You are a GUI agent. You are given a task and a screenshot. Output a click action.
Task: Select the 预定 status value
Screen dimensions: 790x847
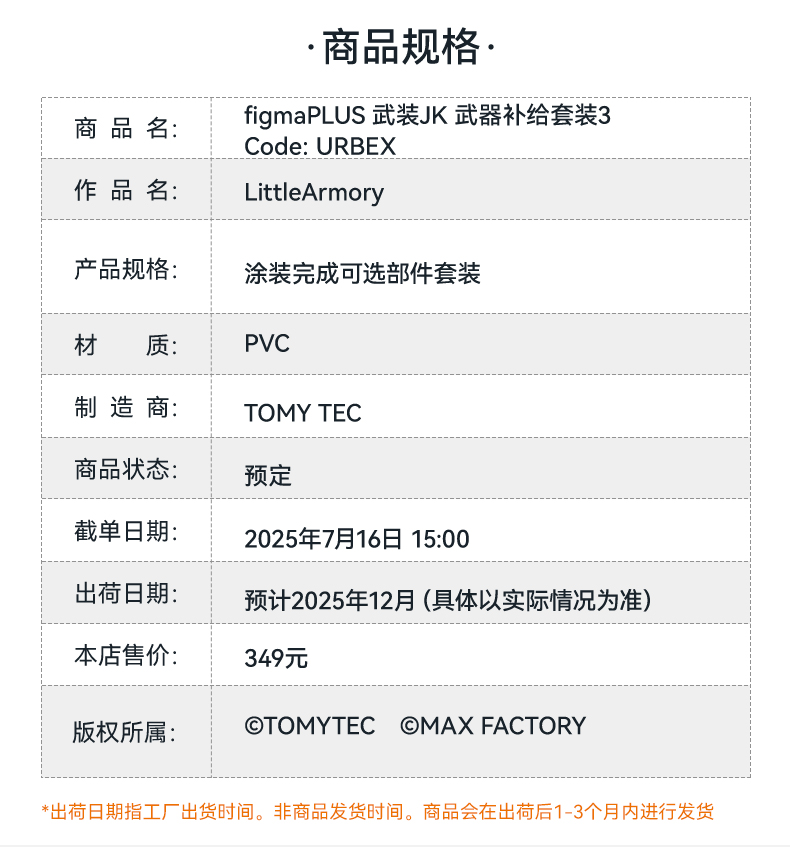click(x=268, y=476)
